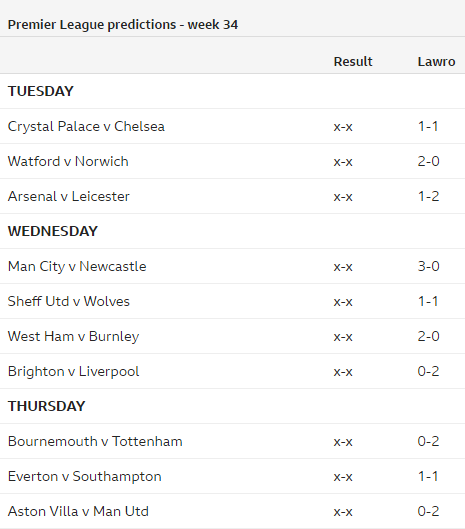Select the Lawro column header
Viewport: 465px width, 529px height.
(x=436, y=62)
